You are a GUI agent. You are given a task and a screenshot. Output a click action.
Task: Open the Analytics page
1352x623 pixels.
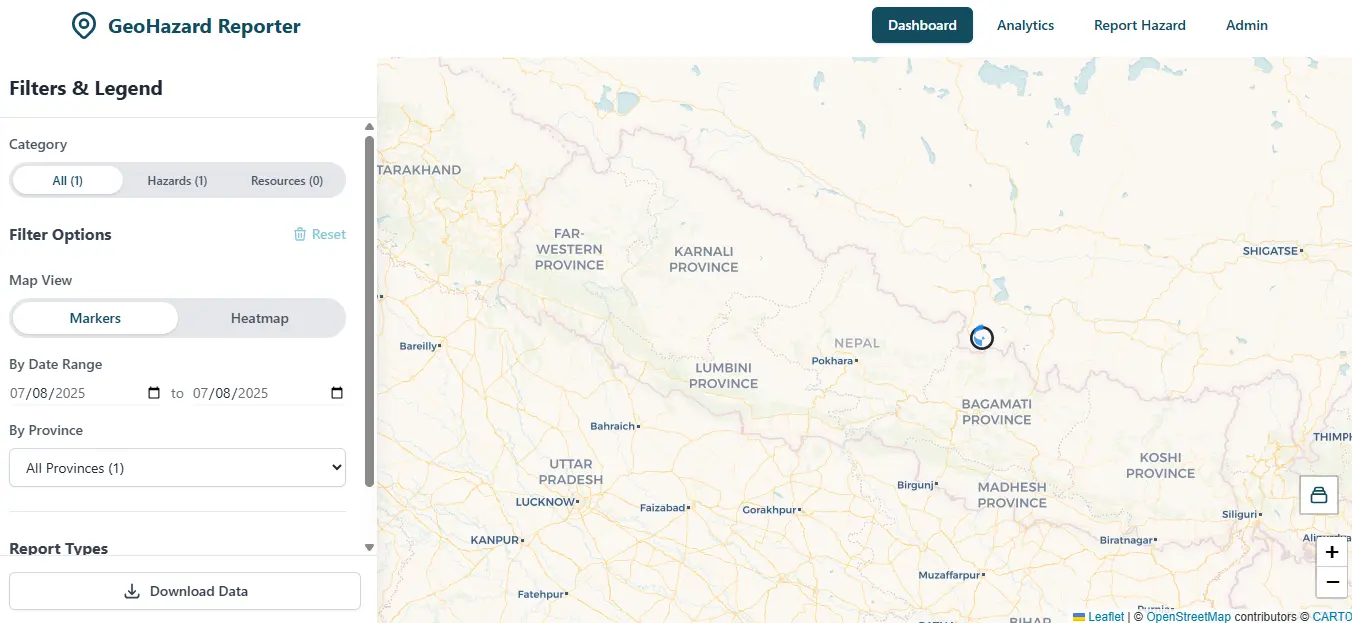pos(1025,25)
